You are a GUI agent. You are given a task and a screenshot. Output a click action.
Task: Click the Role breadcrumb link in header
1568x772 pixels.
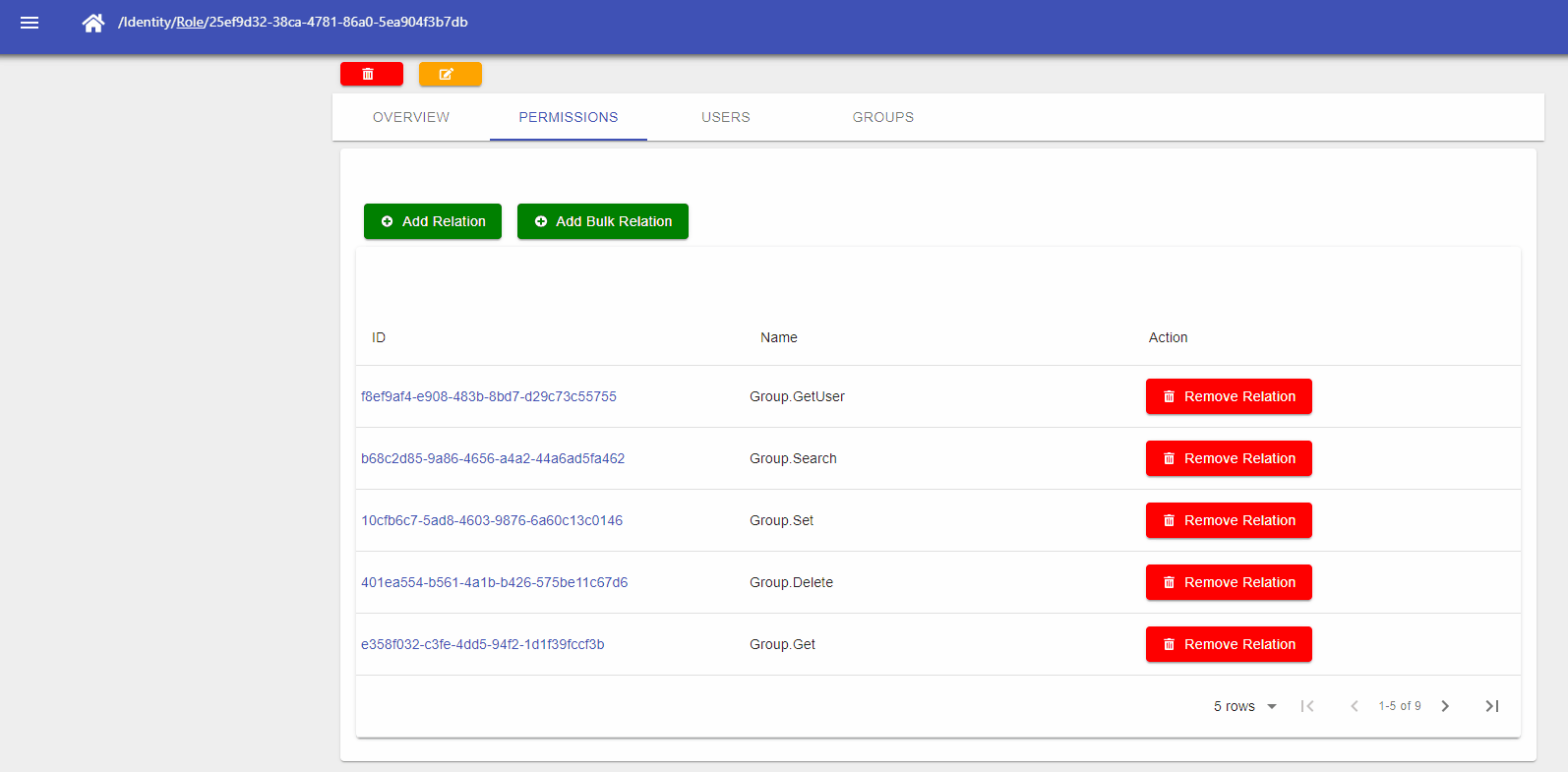[190, 22]
